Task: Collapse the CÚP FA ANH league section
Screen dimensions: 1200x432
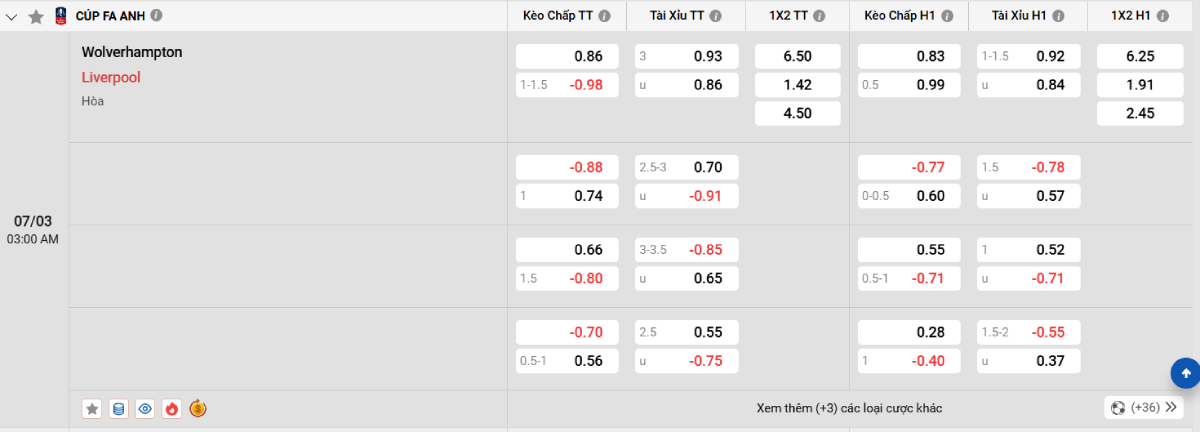Action: [x=12, y=17]
